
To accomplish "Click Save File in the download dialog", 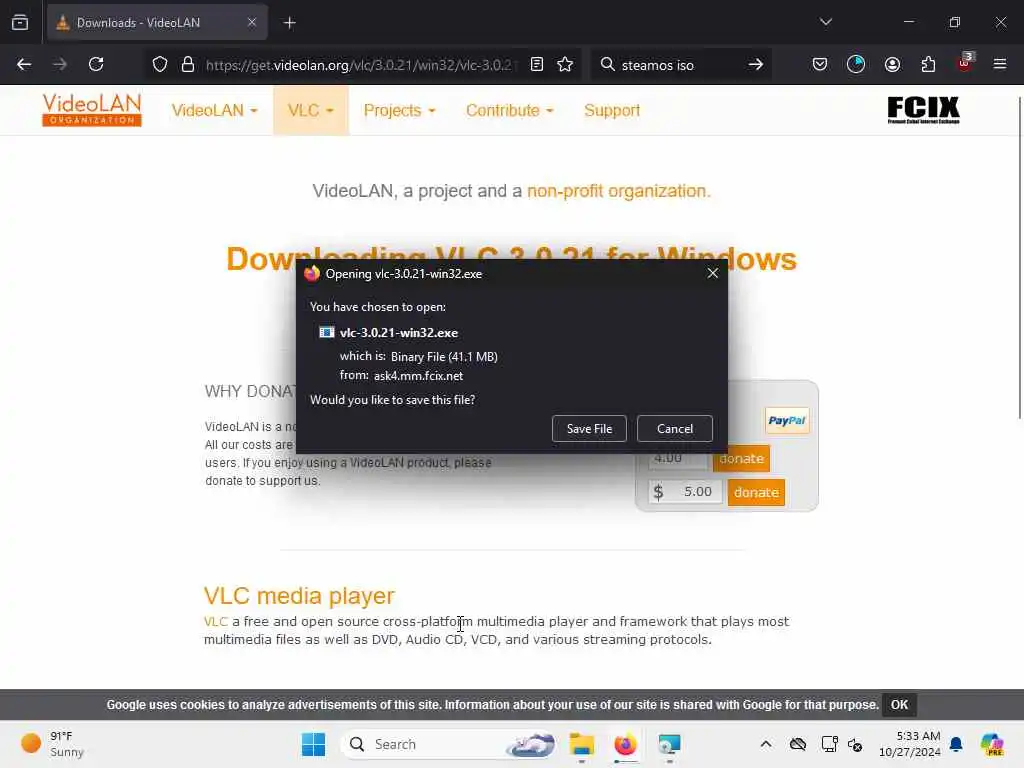I will coord(589,428).
